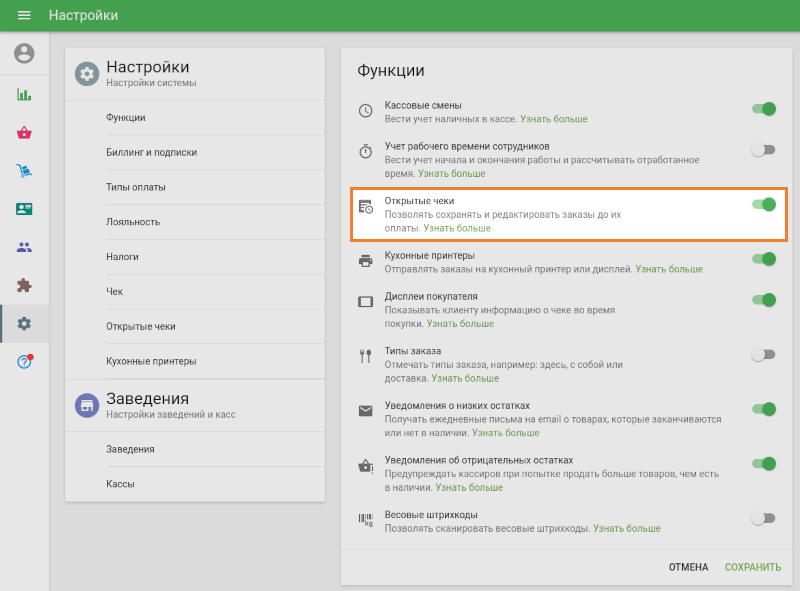Click the user account profile icon
This screenshot has height=591, width=800.
pos(24,54)
